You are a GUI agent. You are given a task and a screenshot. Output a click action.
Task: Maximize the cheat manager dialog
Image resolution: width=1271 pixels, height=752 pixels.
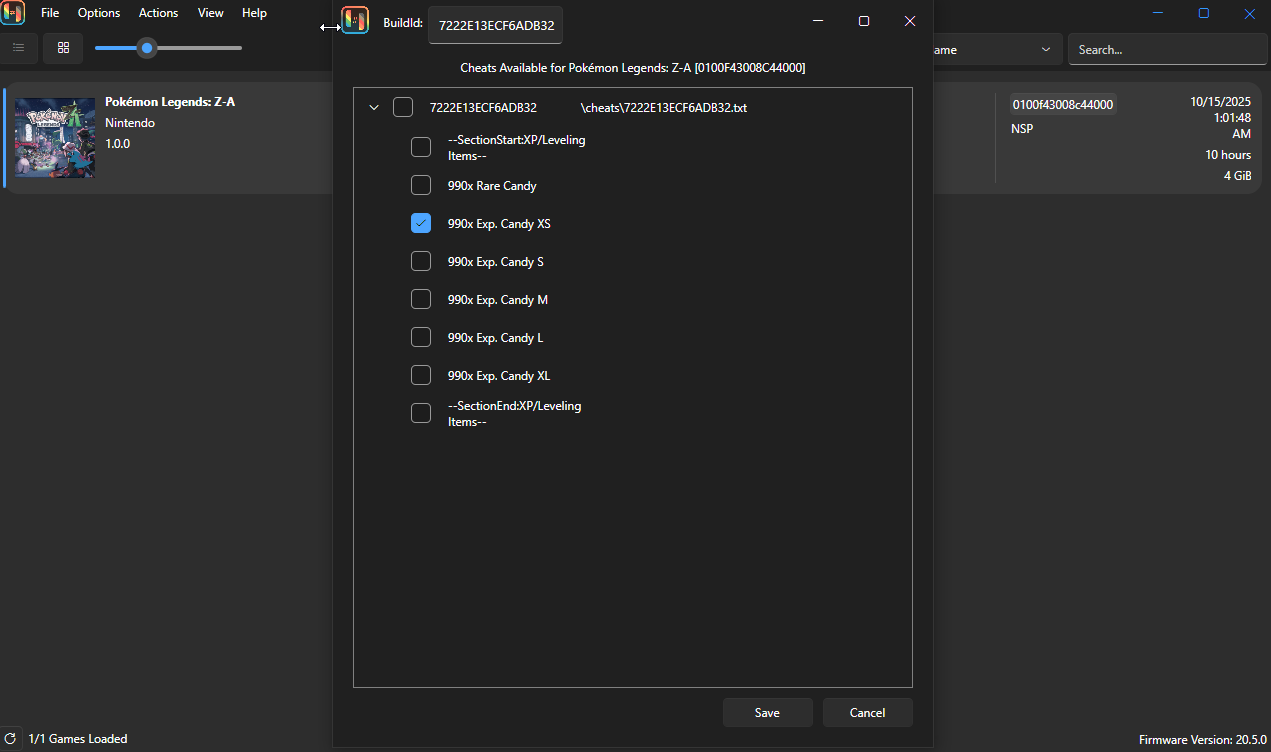click(x=864, y=21)
